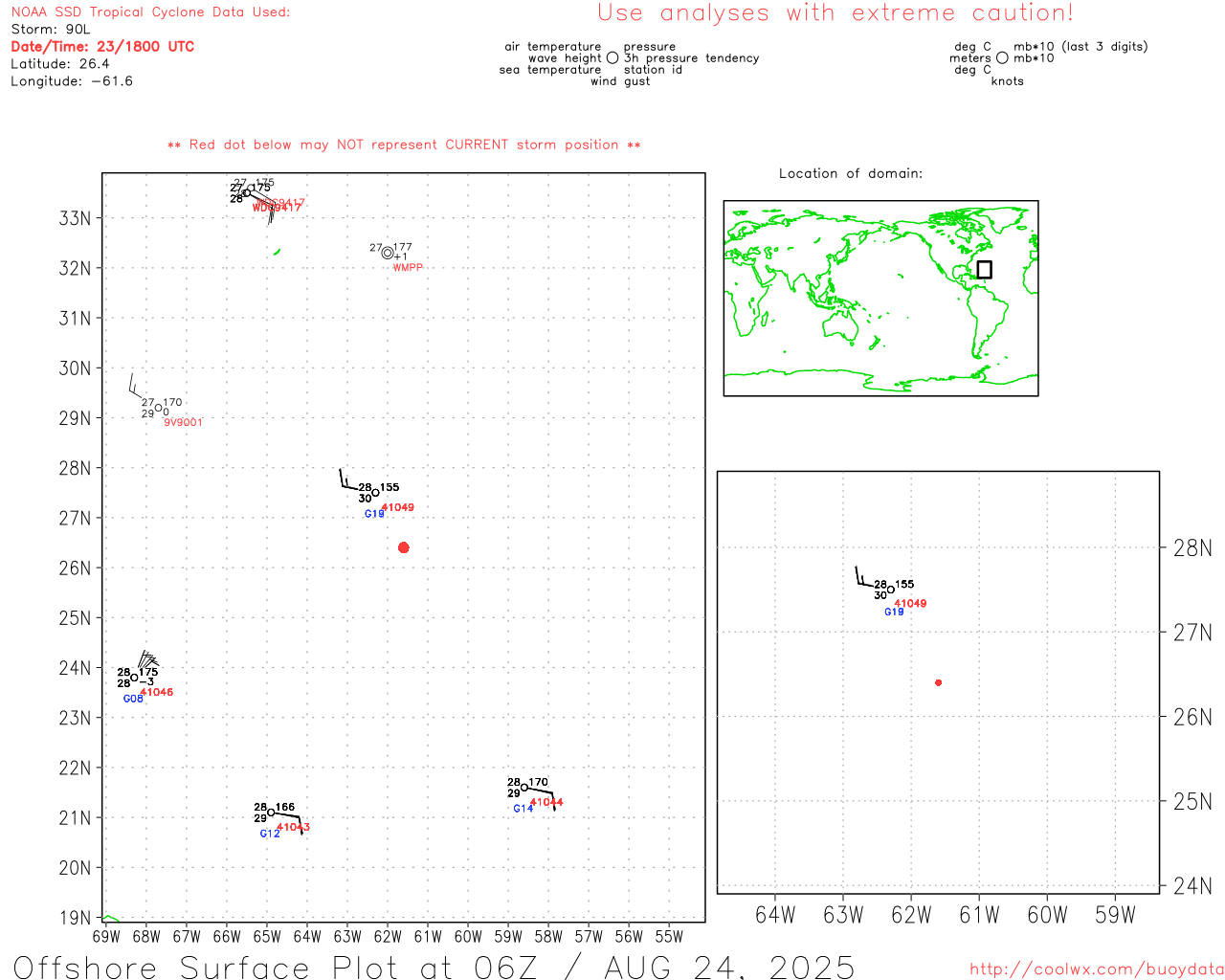The height and width of the screenshot is (980, 1225).
Task: Click the 41043 buoy circle marker
Action: click(271, 813)
